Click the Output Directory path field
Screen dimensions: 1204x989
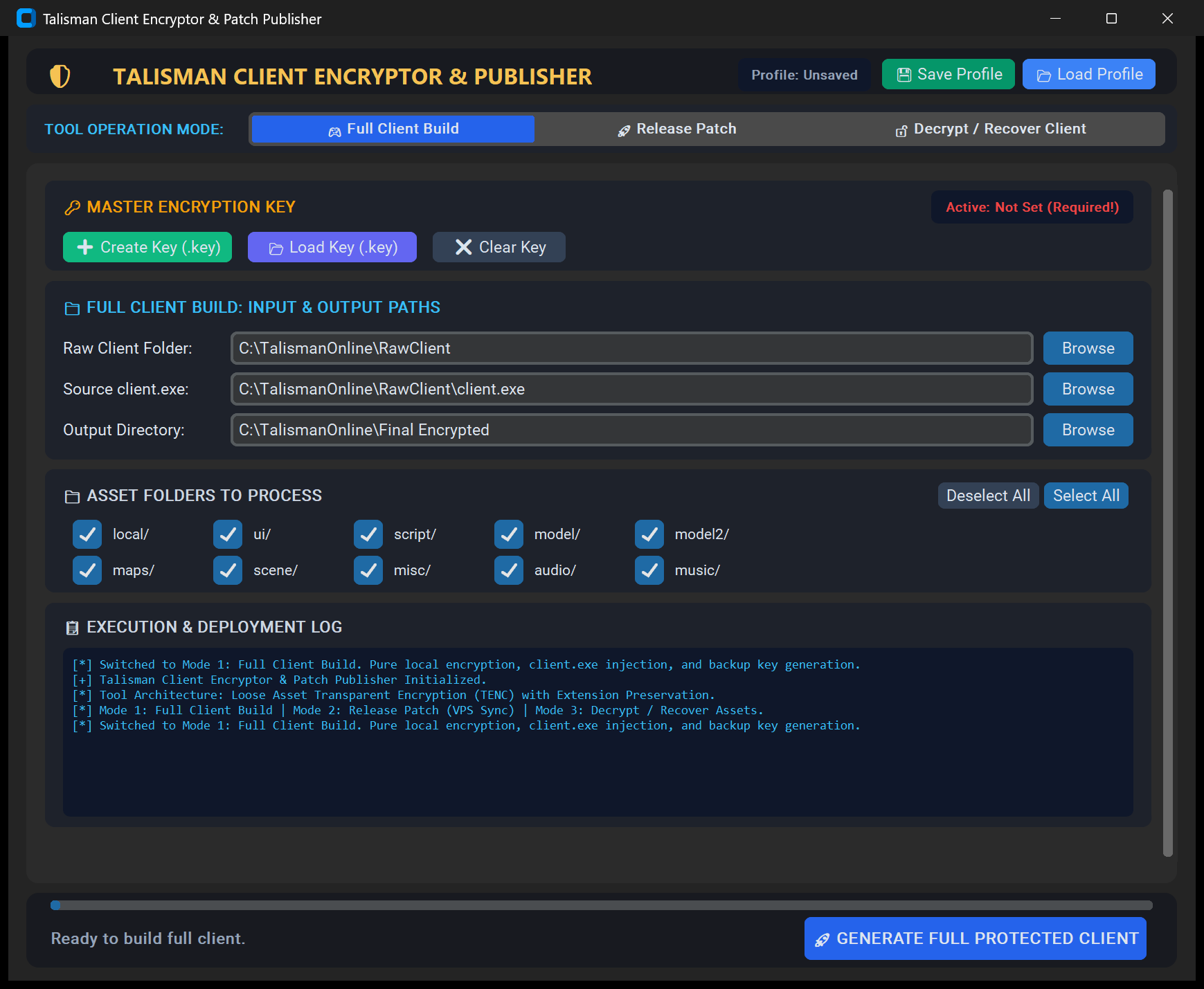click(x=632, y=430)
